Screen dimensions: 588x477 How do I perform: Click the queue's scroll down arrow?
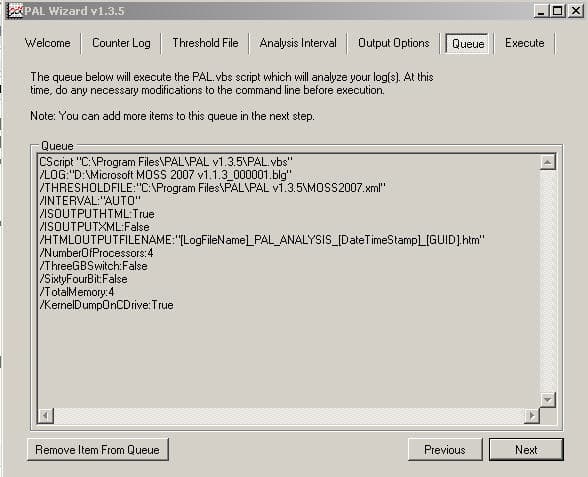pos(548,400)
